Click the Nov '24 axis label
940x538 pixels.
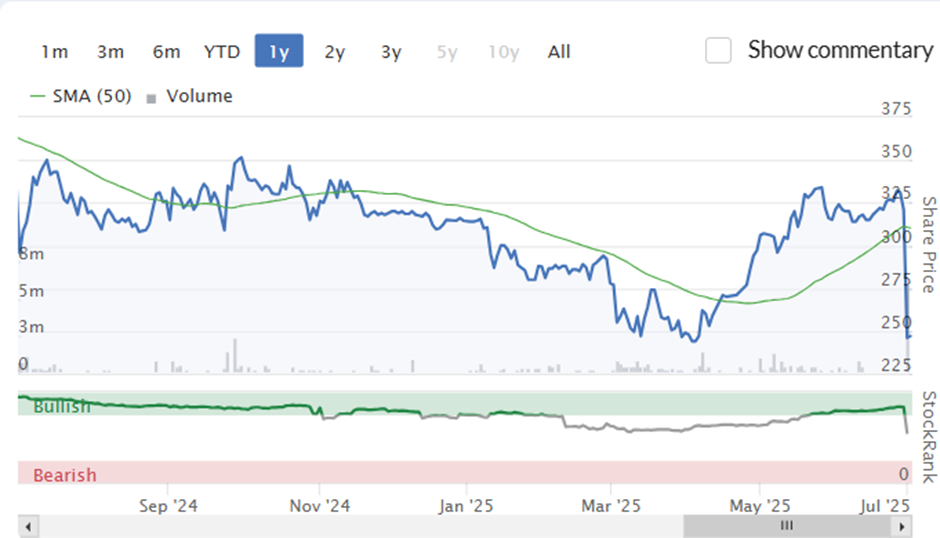coord(320,506)
